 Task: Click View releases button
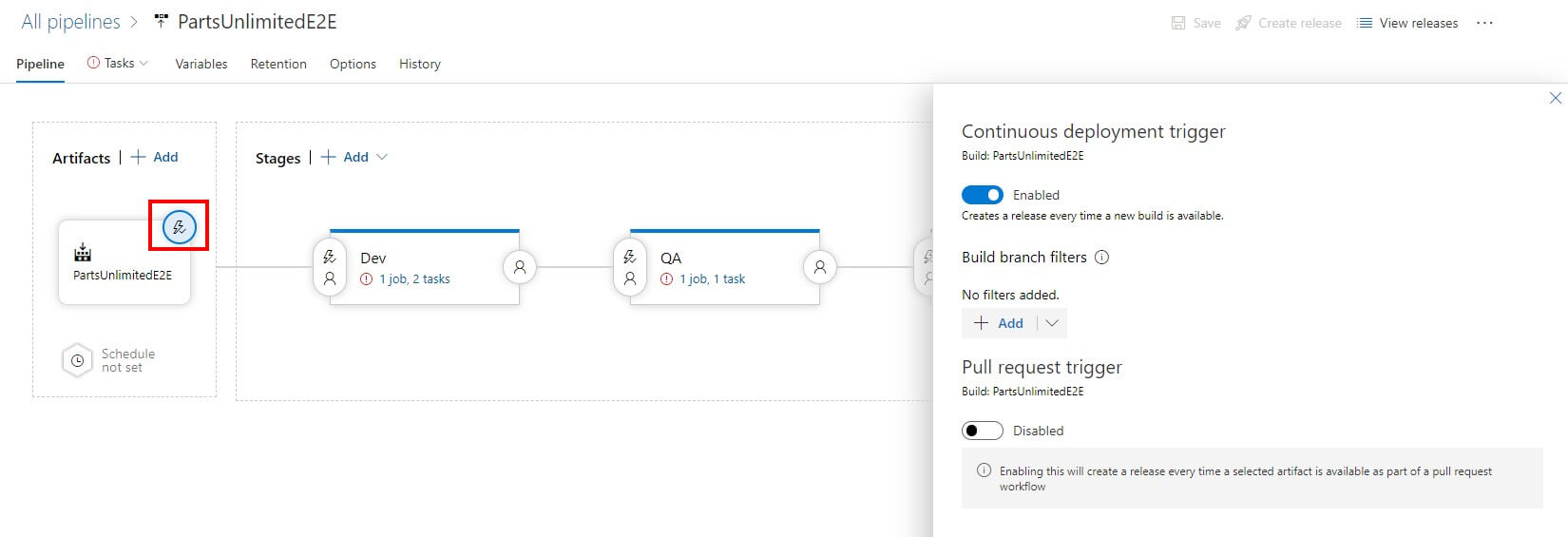point(1407,23)
